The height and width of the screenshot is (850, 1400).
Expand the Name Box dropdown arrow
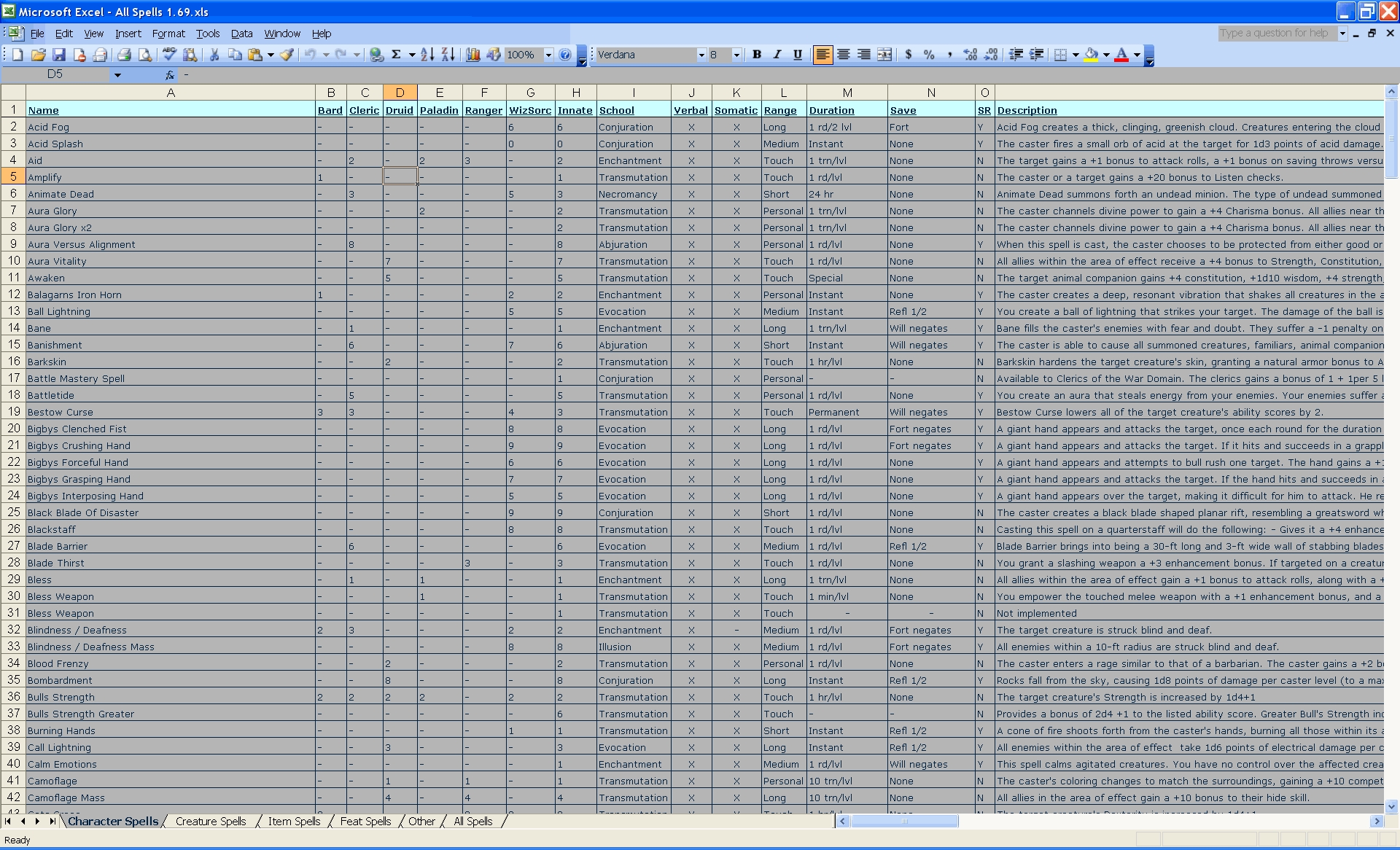click(117, 75)
